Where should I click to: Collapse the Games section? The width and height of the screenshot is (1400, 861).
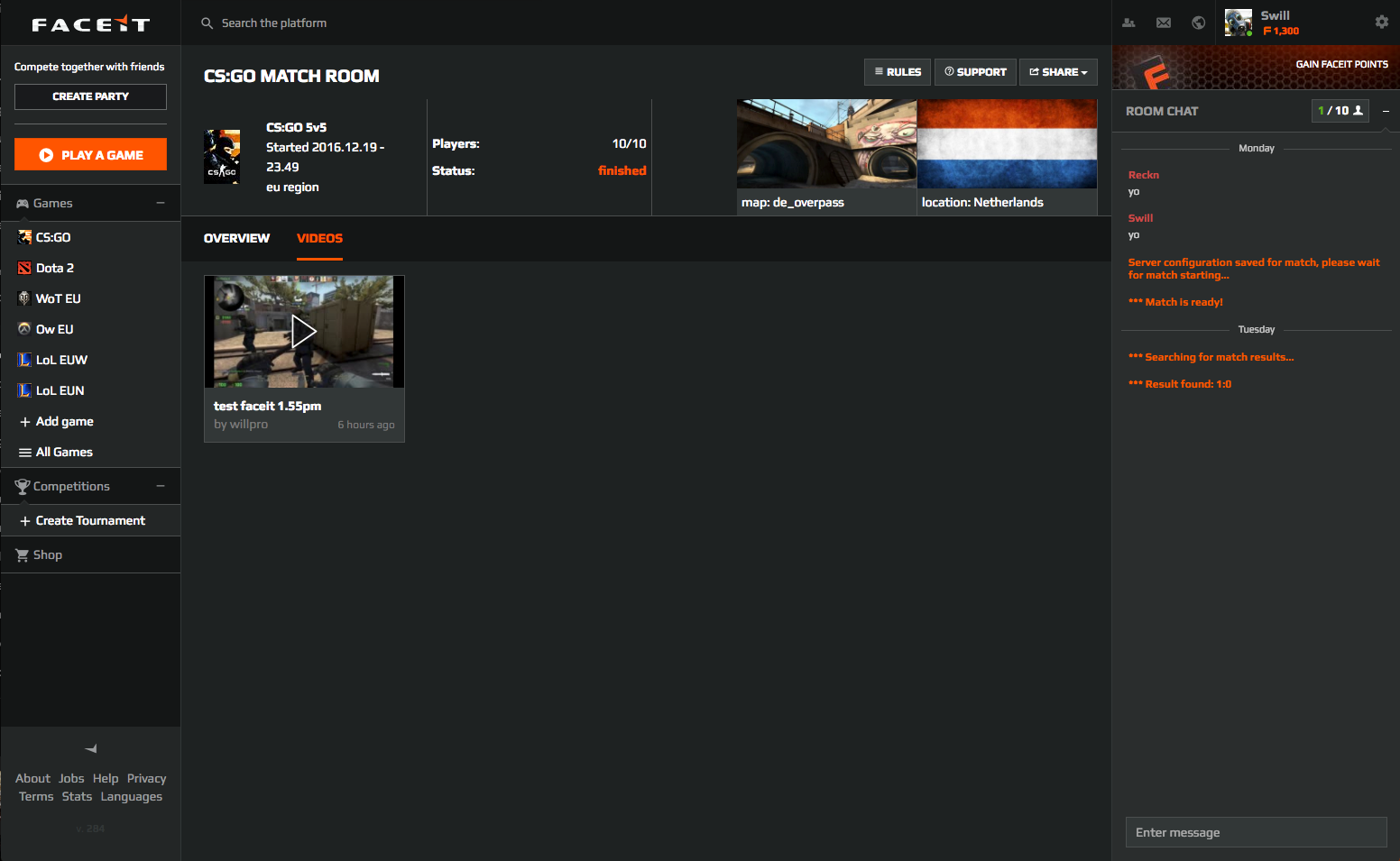(x=161, y=203)
